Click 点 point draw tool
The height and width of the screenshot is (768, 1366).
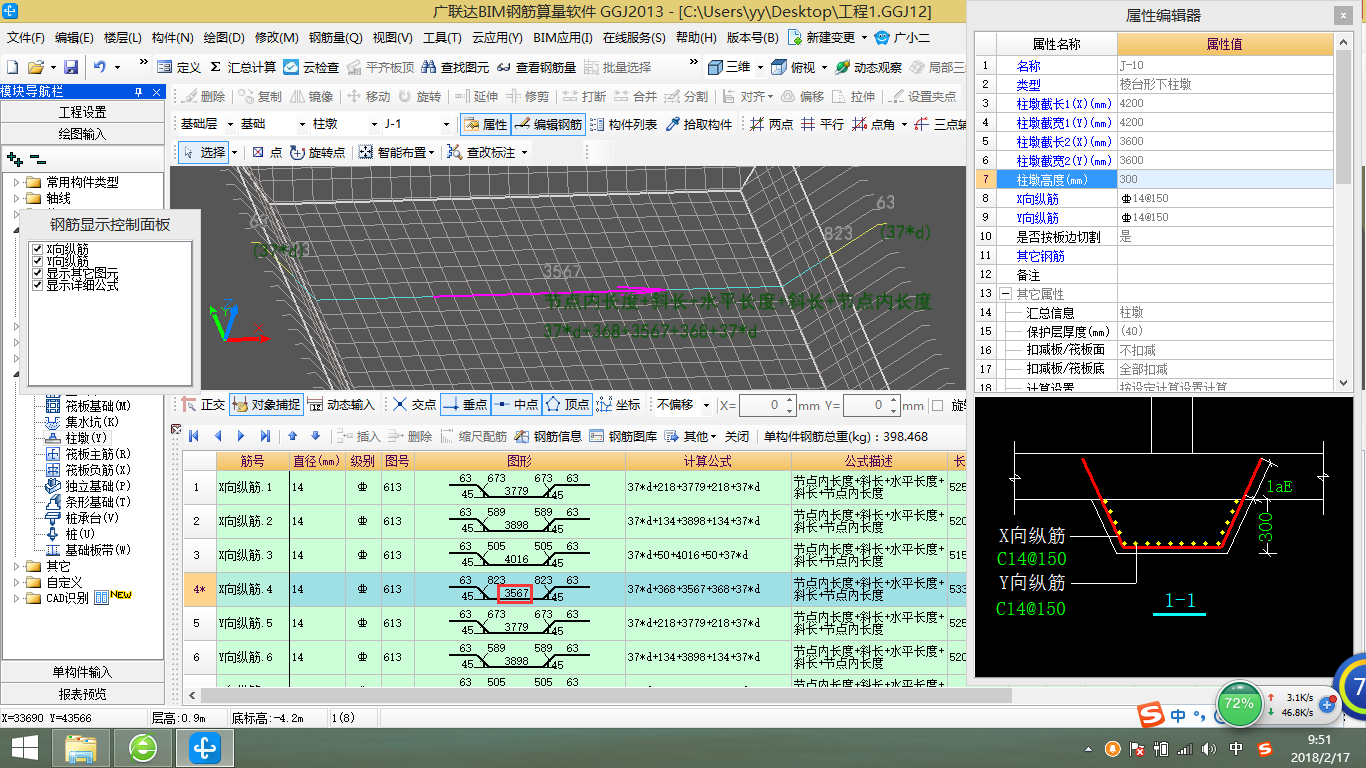tap(267, 153)
